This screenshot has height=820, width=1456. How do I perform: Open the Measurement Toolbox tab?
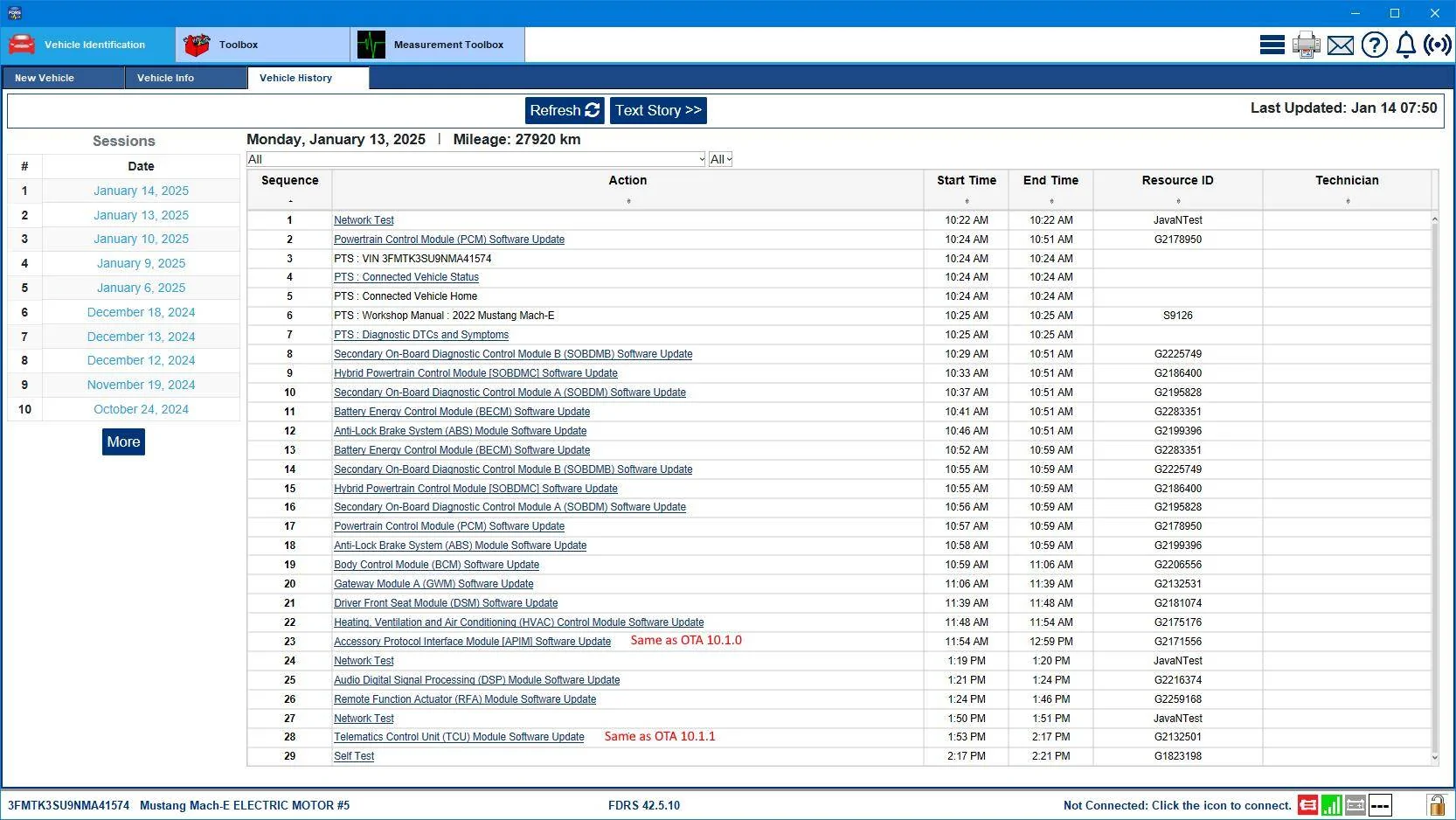point(438,45)
